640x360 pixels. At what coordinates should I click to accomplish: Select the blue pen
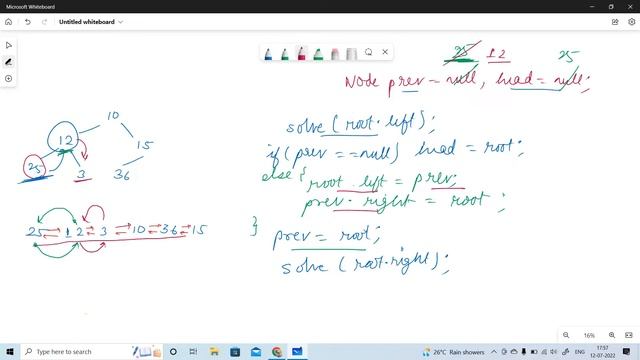[x=268, y=53]
